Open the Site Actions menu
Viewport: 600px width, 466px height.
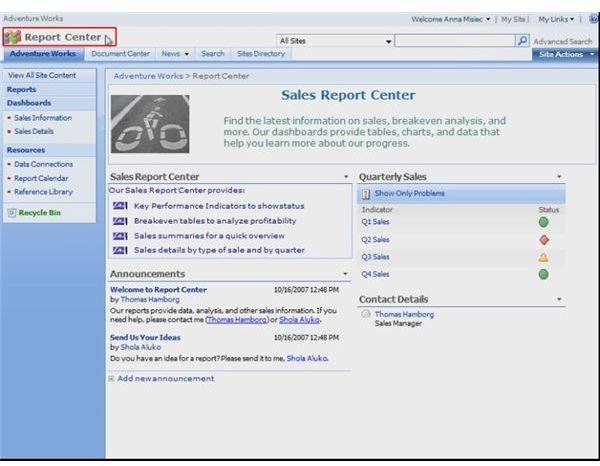pyautogui.click(x=566, y=54)
